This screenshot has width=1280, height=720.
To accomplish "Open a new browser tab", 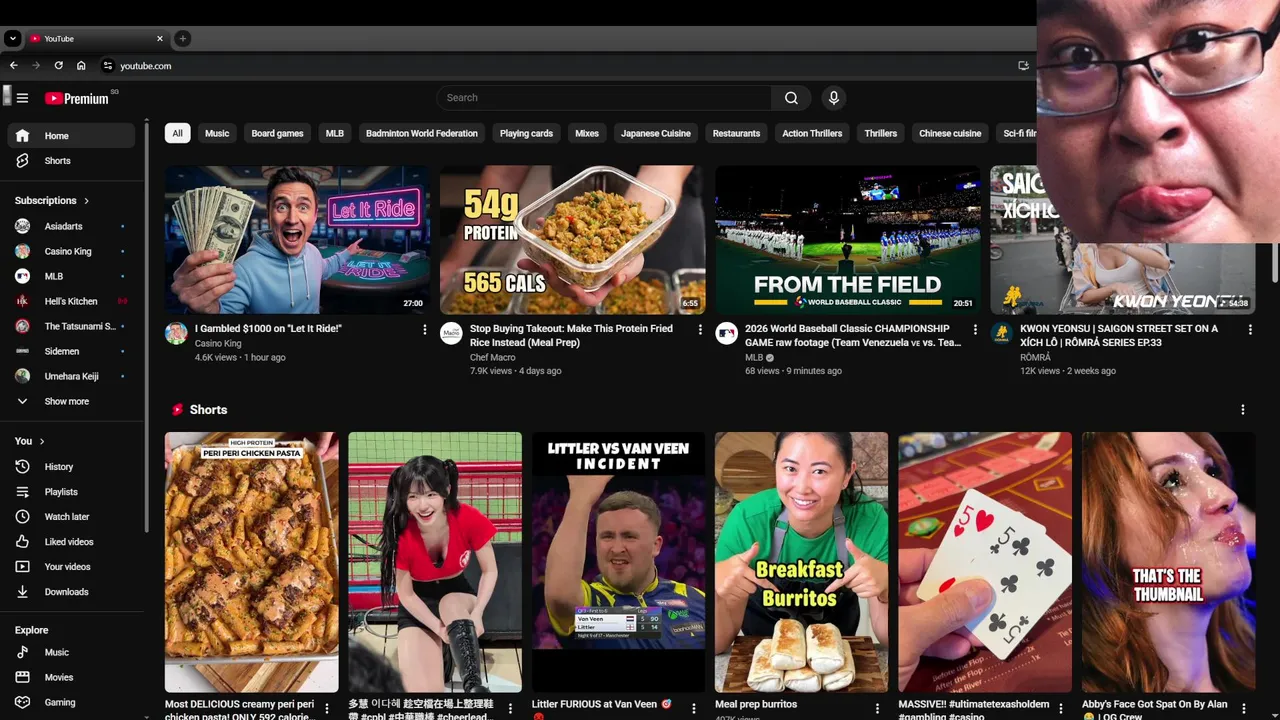I will (182, 38).
